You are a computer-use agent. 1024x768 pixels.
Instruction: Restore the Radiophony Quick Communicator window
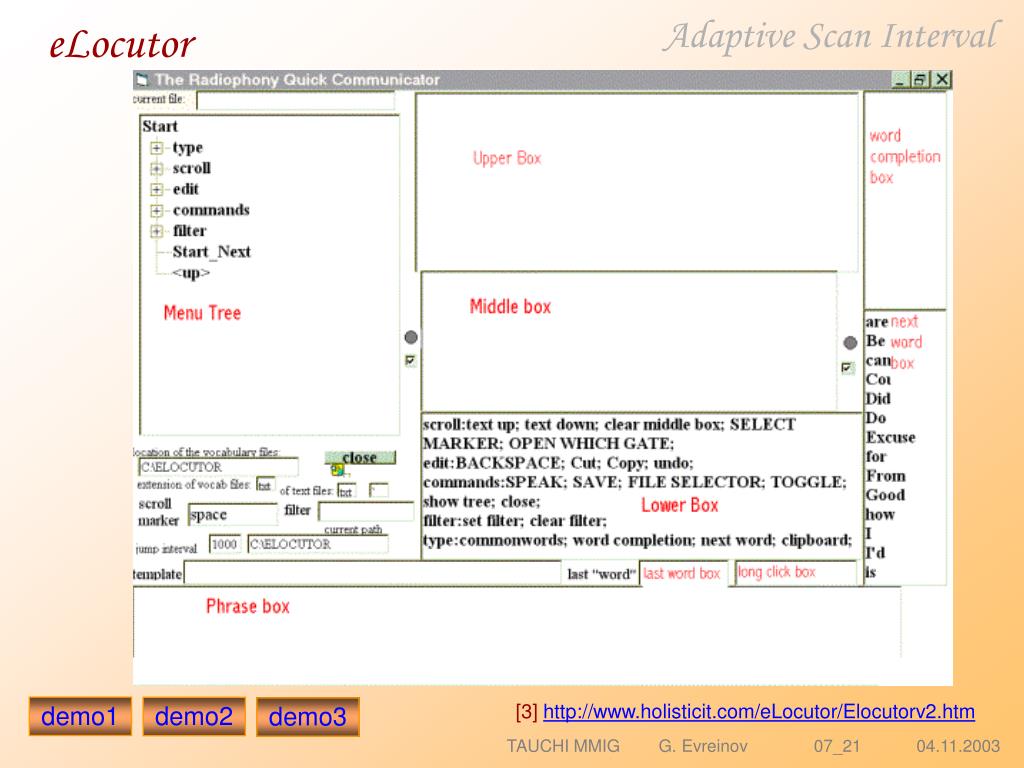click(920, 80)
